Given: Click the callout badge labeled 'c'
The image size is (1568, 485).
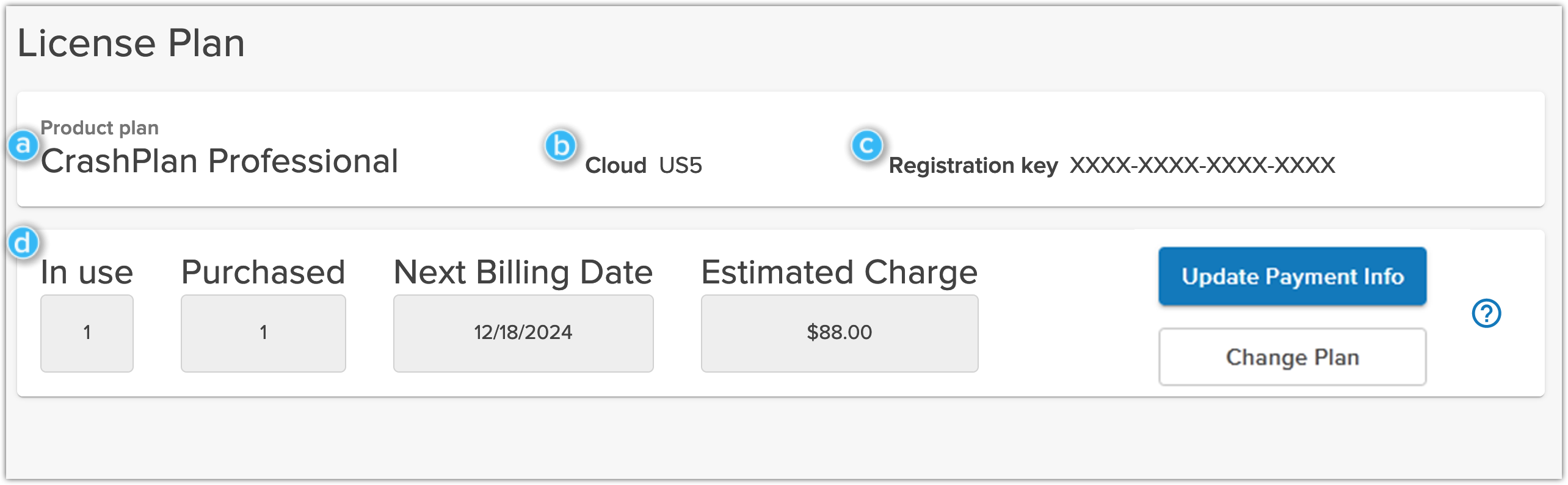Looking at the screenshot, I should [x=867, y=145].
